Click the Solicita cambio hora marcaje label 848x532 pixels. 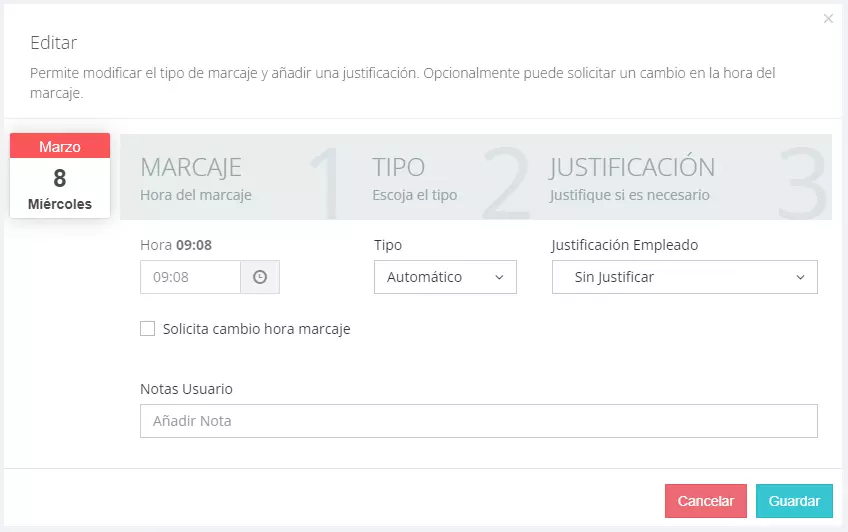[x=256, y=329]
